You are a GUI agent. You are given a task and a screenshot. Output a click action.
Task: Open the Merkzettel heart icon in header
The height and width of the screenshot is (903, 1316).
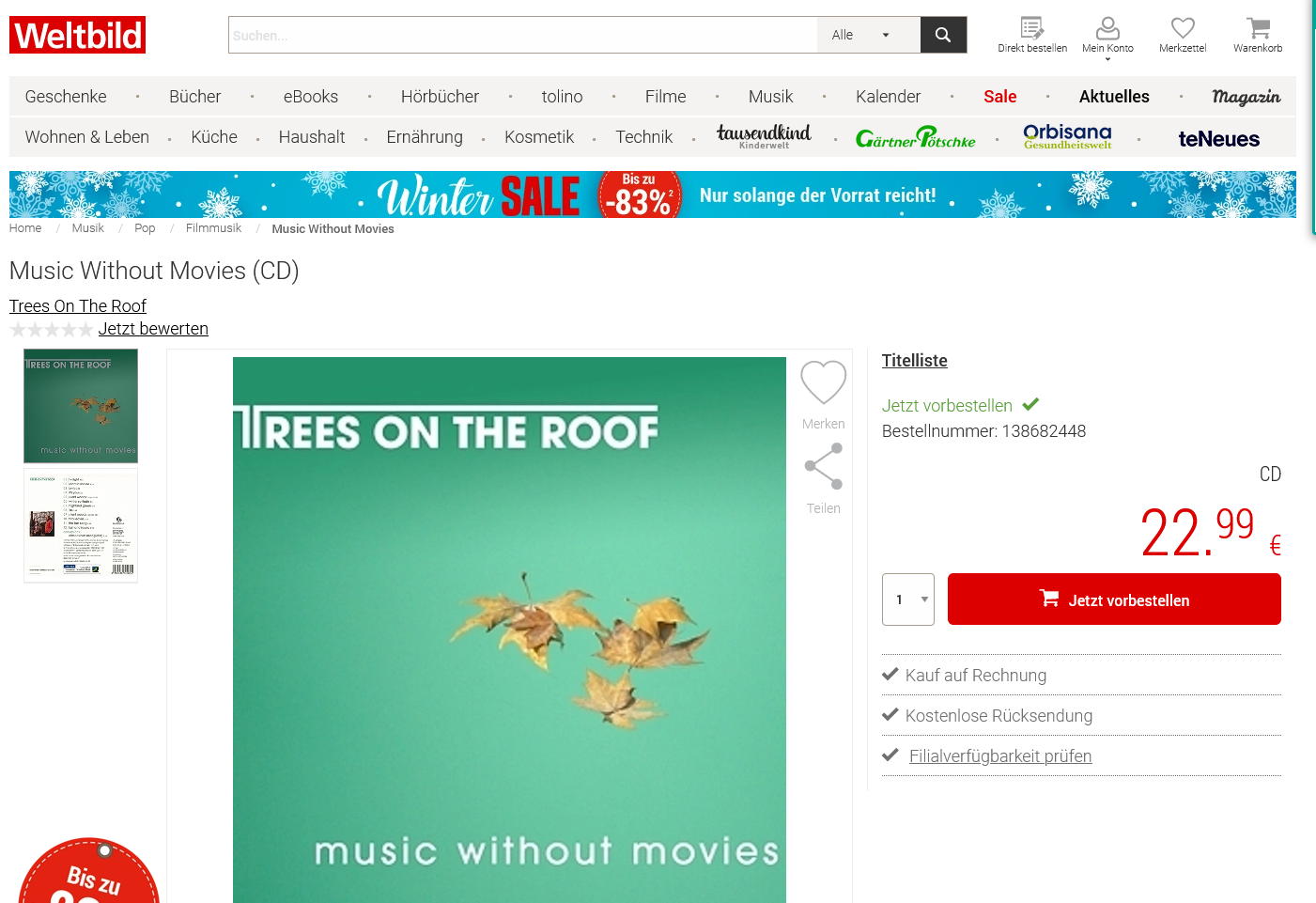pos(1183,29)
